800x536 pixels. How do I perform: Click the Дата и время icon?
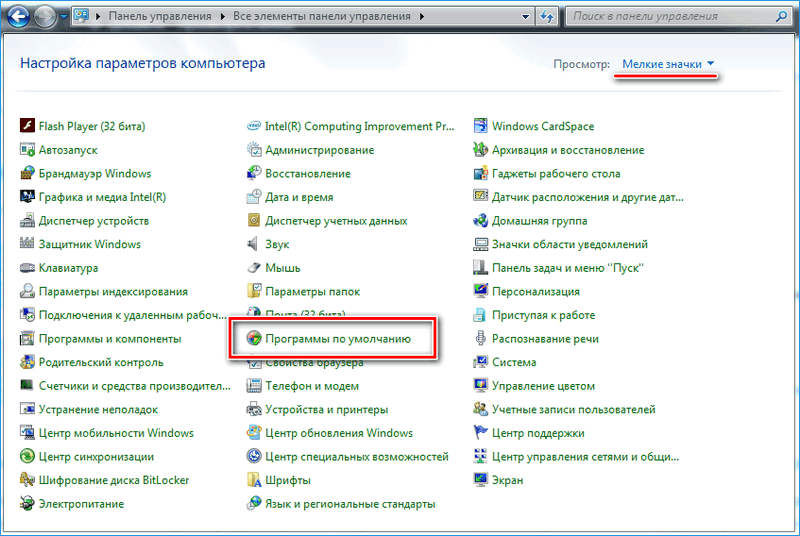coord(254,197)
